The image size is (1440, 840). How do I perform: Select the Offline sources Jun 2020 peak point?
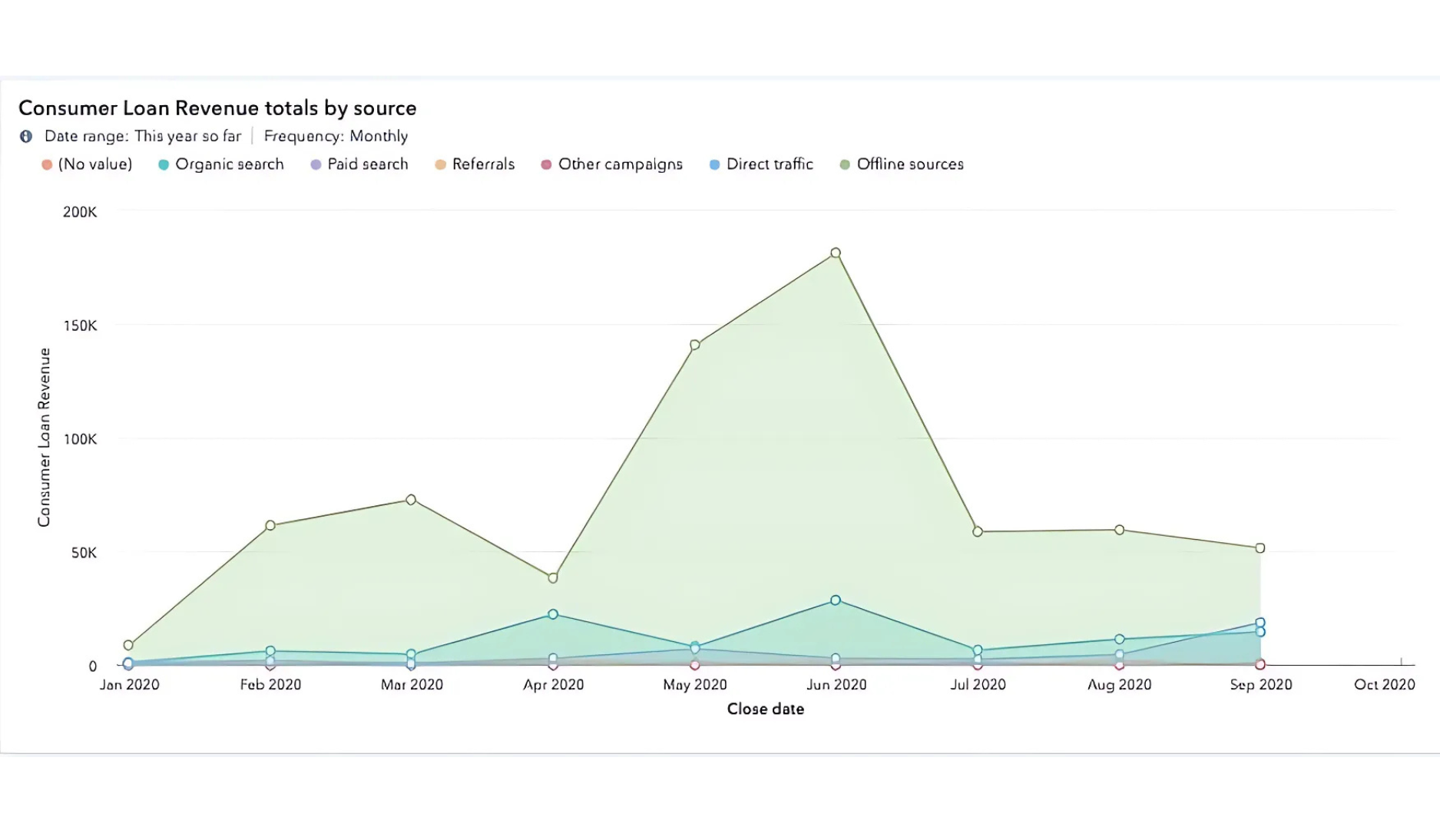836,253
